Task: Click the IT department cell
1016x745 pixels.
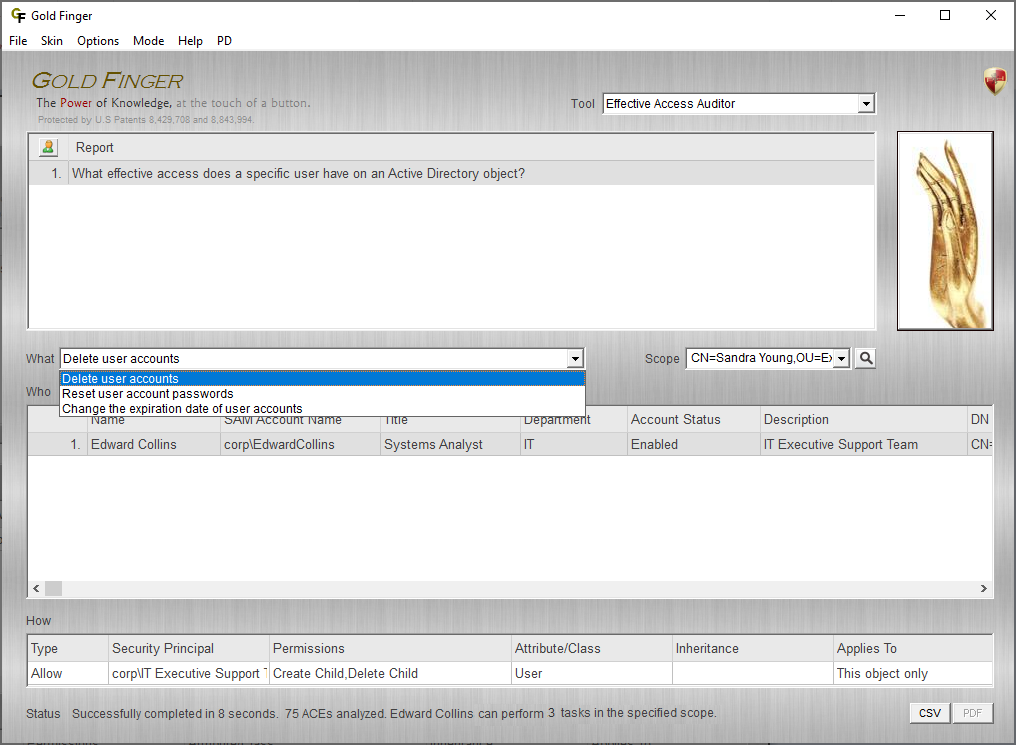Action: pyautogui.click(x=573, y=444)
